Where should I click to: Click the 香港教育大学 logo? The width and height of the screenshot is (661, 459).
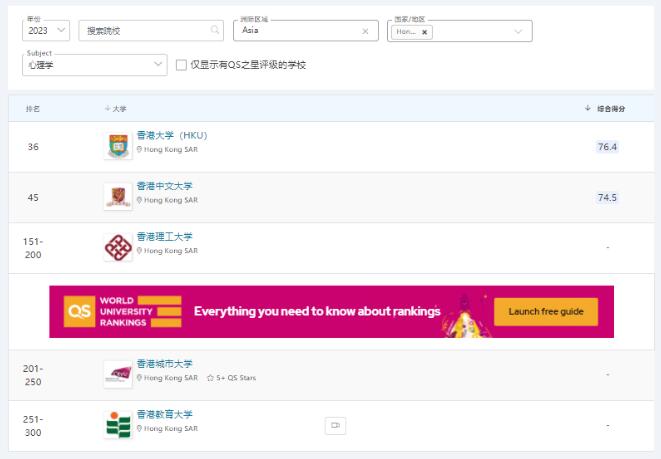118,424
